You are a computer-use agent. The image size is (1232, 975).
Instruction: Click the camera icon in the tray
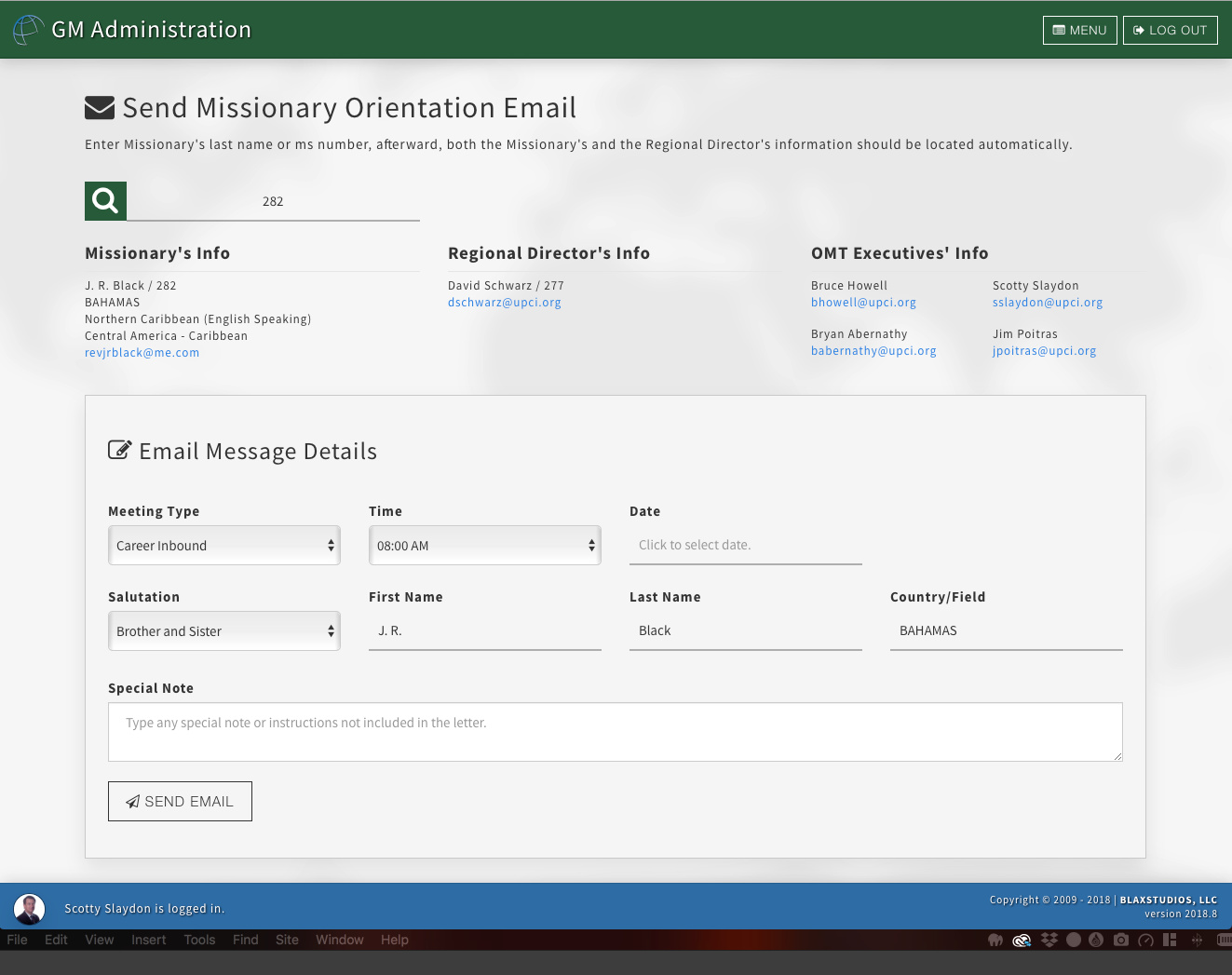click(x=1121, y=940)
